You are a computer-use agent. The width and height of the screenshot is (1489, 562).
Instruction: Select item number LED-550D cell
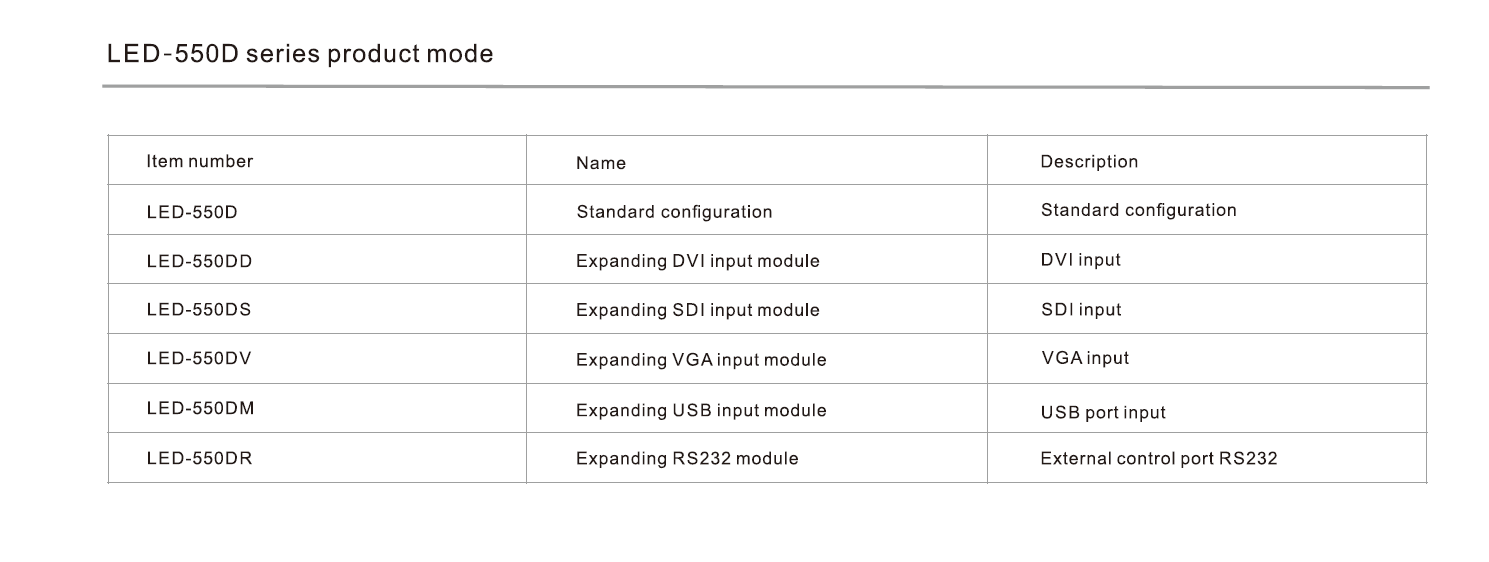pyautogui.click(x=192, y=212)
